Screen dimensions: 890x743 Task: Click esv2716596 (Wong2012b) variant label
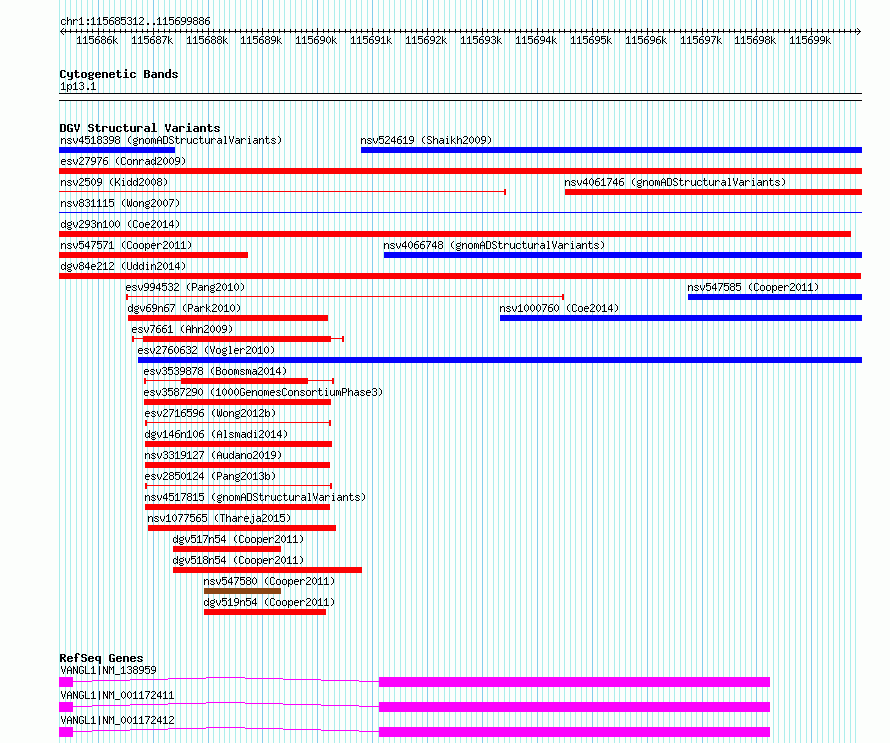(x=210, y=413)
